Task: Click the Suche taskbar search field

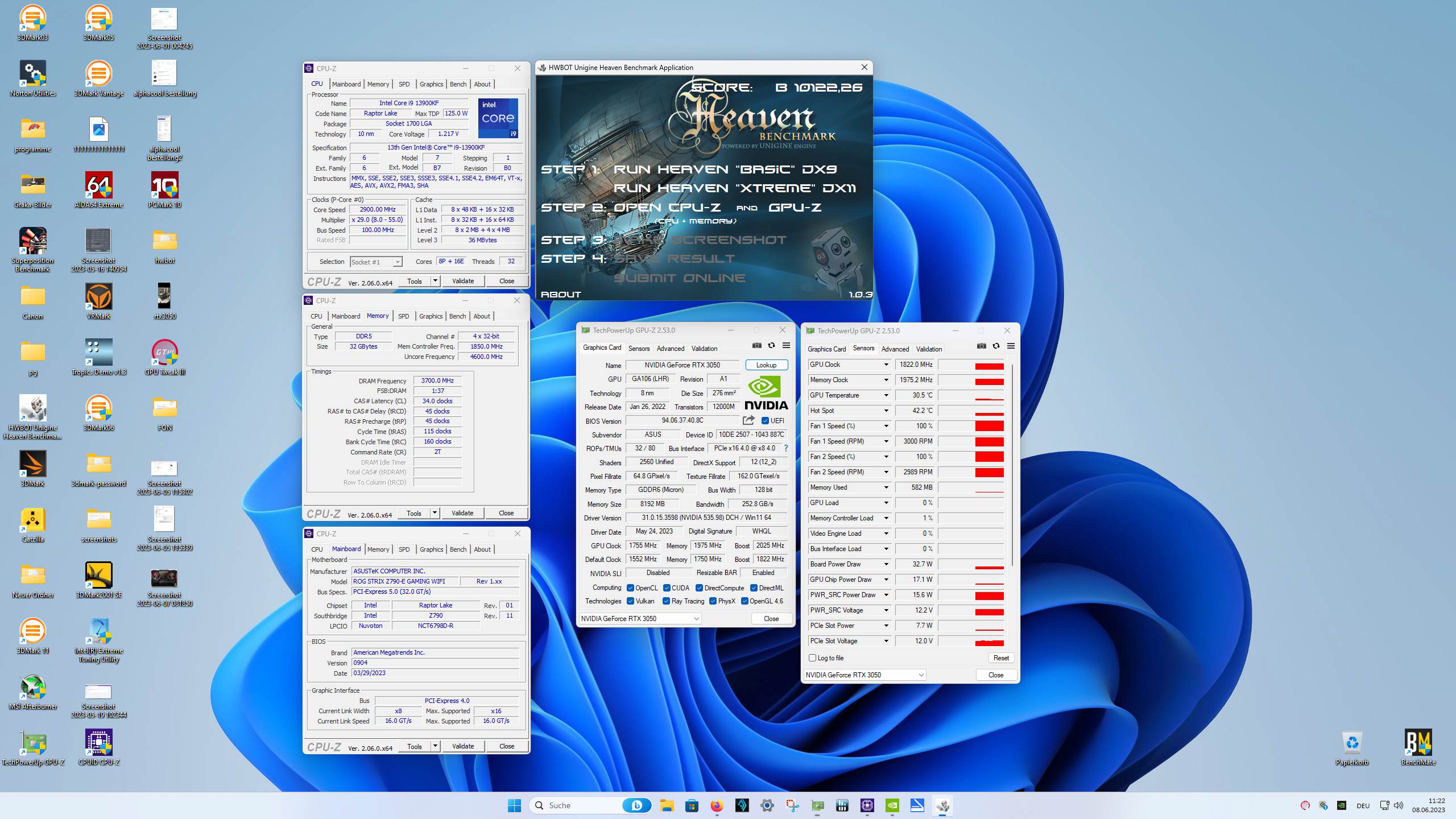Action: pos(590,805)
